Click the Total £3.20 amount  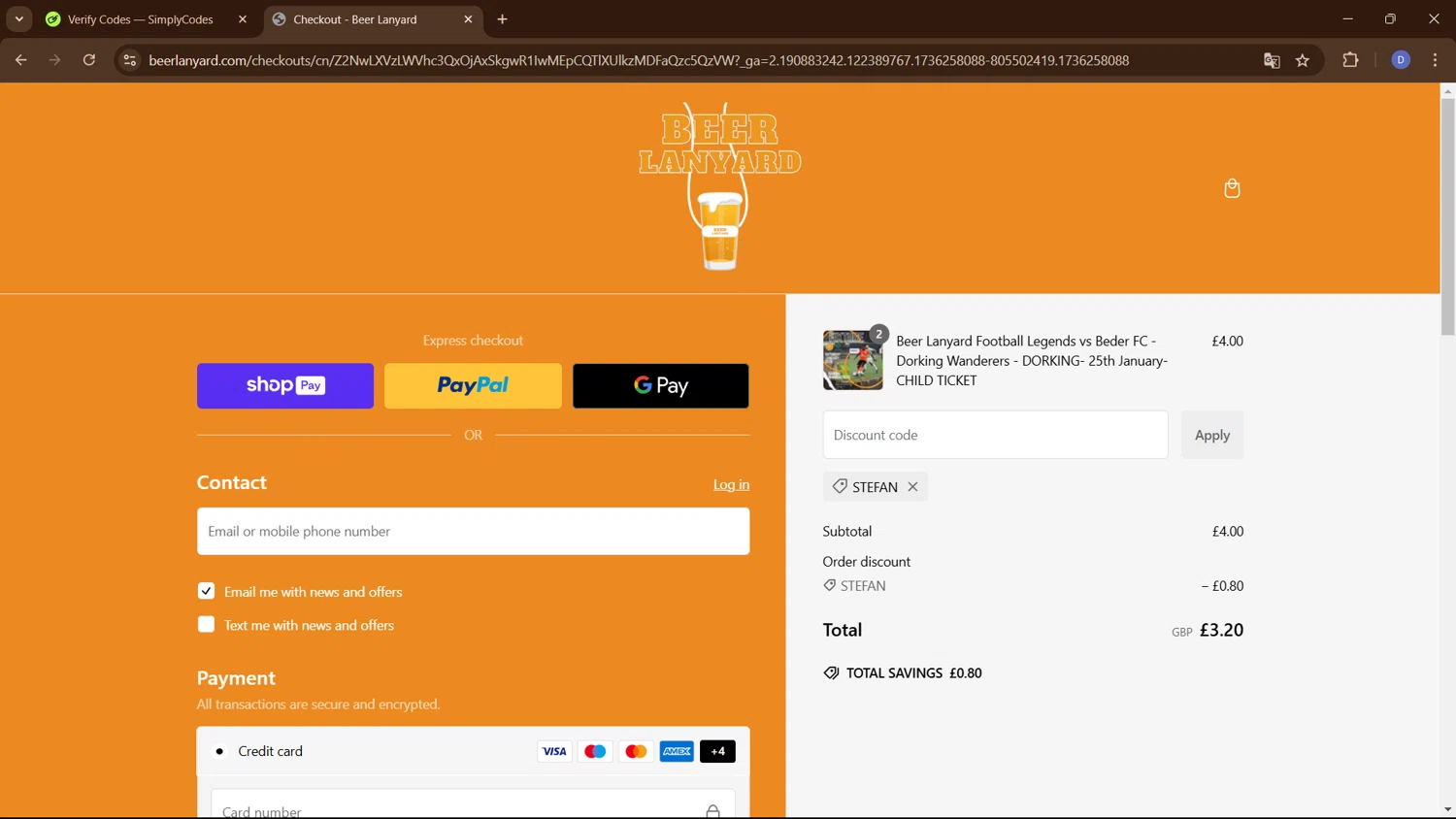coord(1221,630)
